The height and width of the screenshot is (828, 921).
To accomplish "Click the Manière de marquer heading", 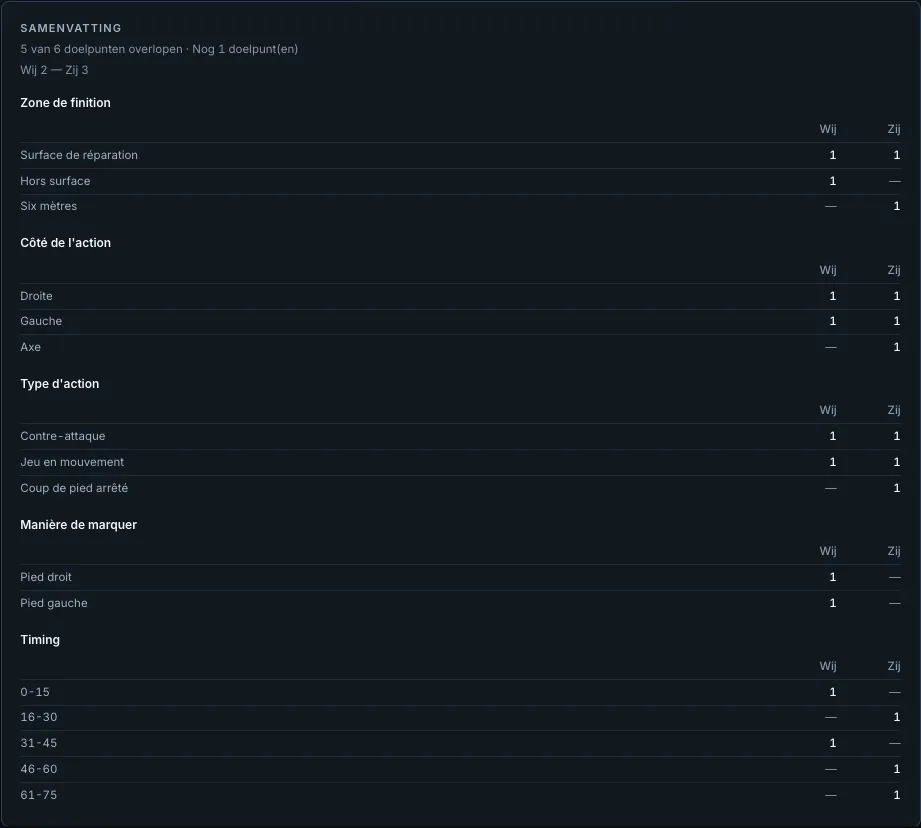I will (78, 525).
